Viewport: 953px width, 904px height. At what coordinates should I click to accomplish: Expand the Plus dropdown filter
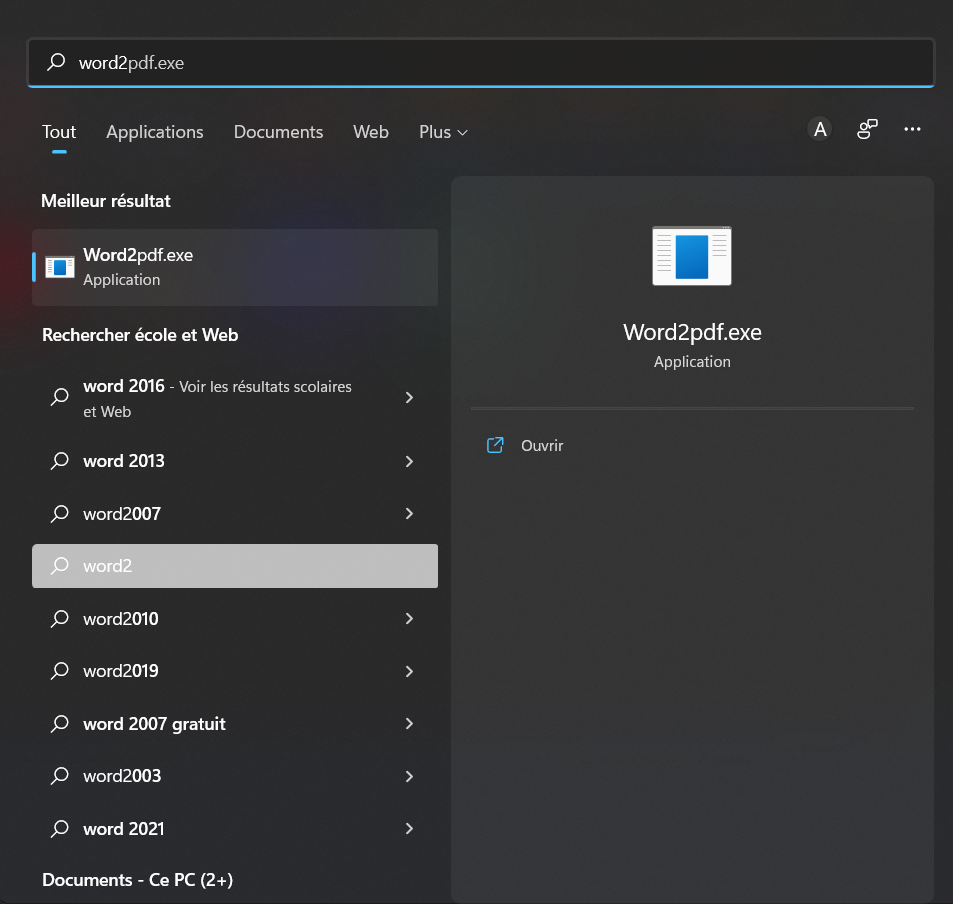pyautogui.click(x=443, y=132)
